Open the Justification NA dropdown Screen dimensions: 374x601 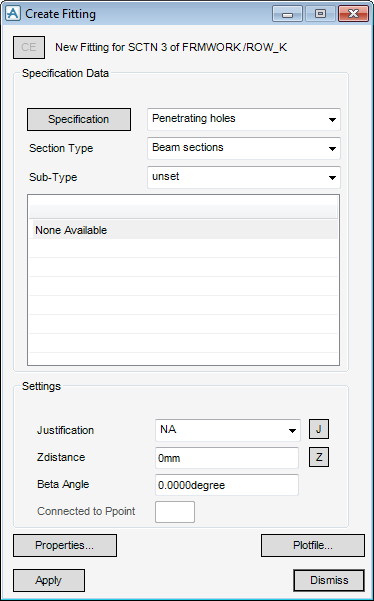click(x=228, y=430)
